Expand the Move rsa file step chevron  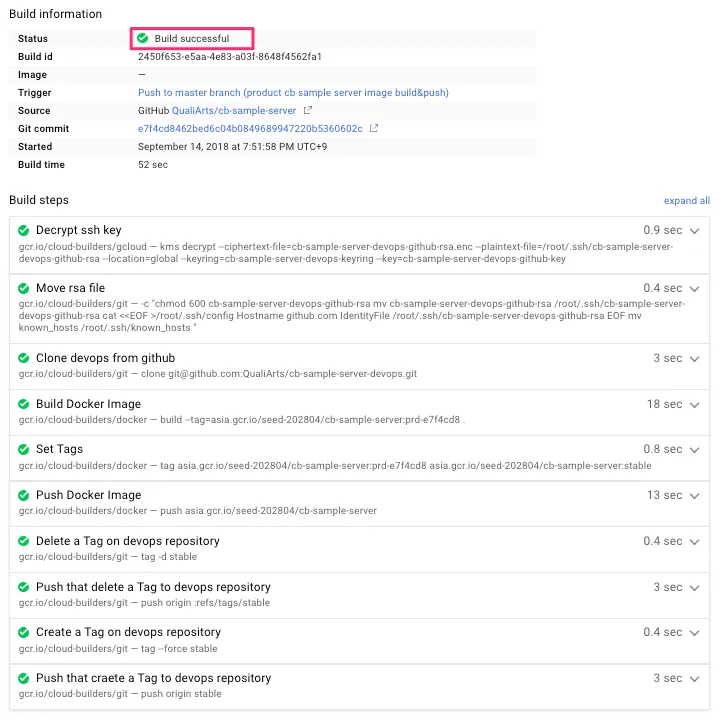695,288
